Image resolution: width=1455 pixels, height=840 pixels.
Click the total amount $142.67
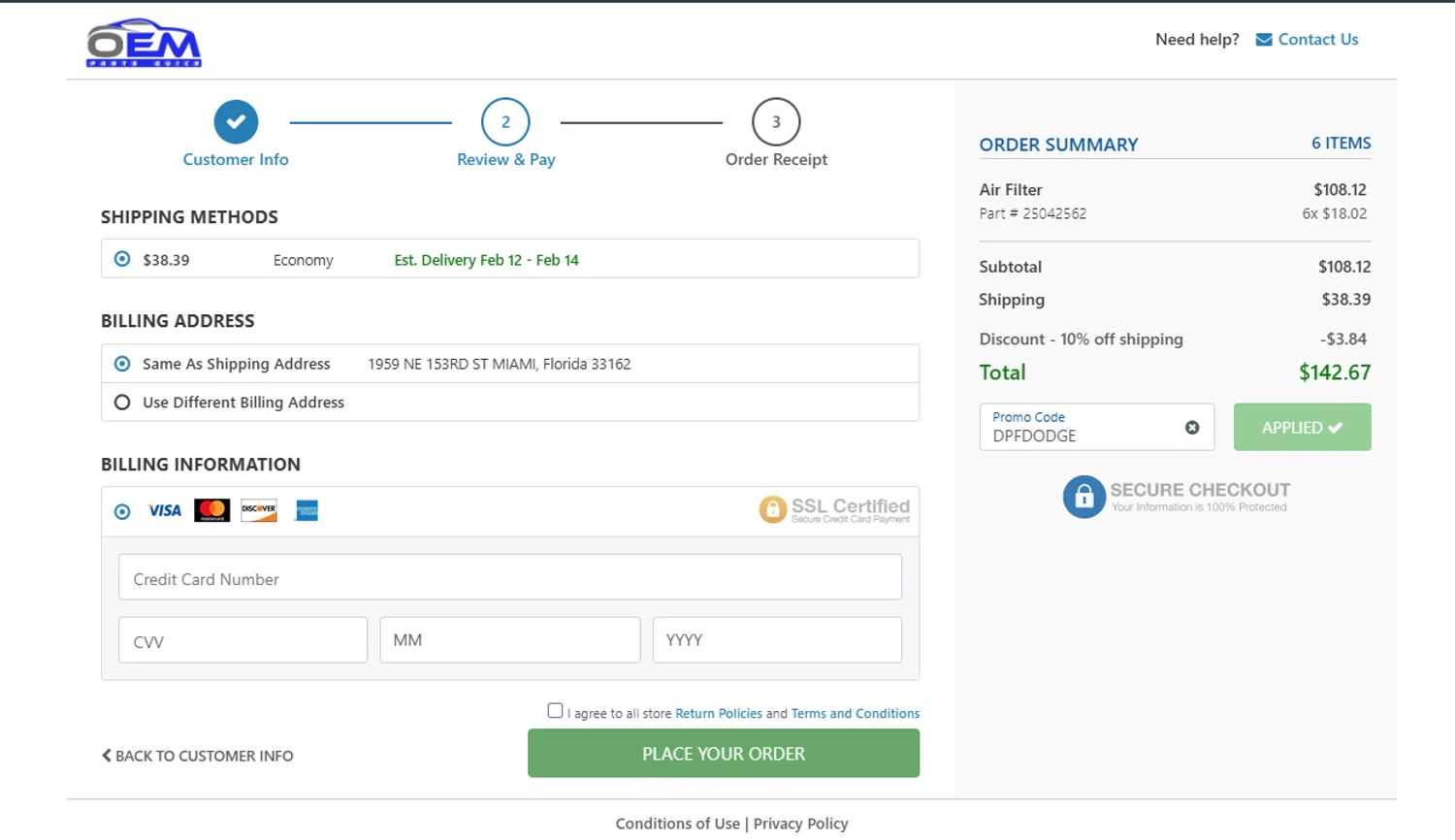click(1335, 372)
